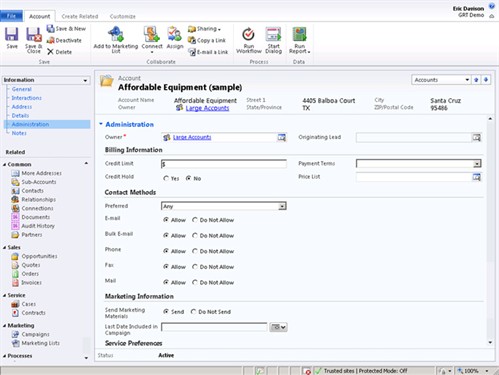Jump to the General section
This screenshot has height=375, width=499.
point(22,89)
